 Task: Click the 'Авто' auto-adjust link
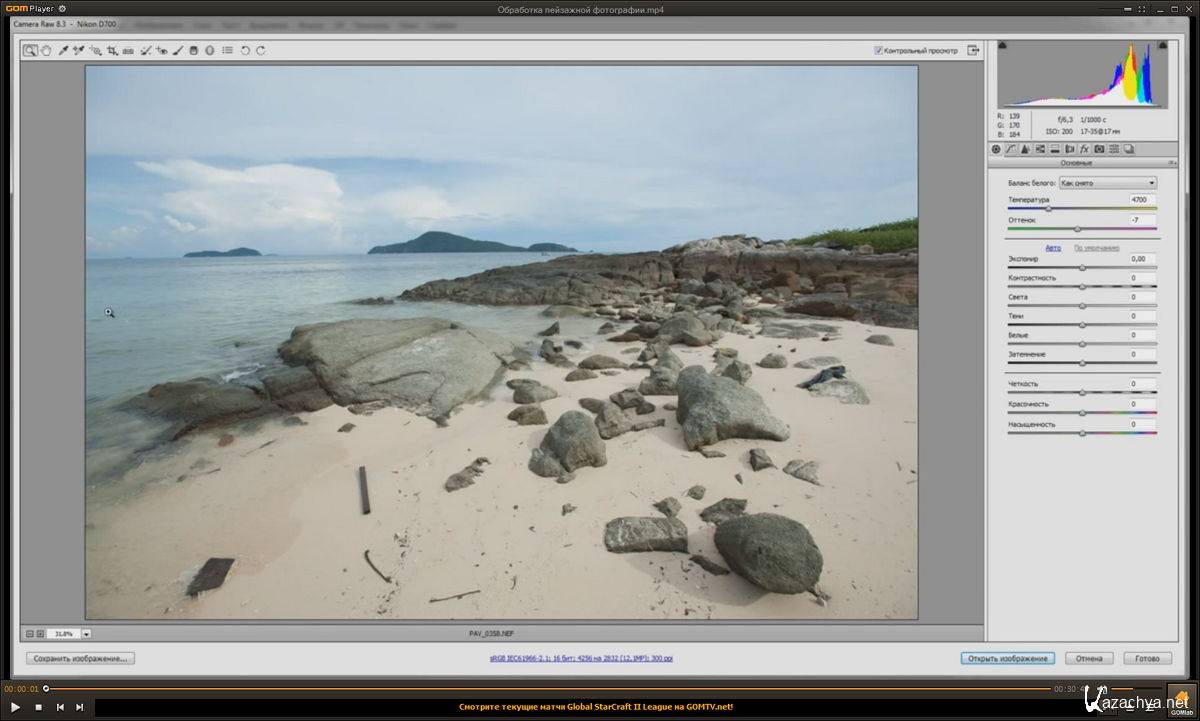click(1053, 247)
